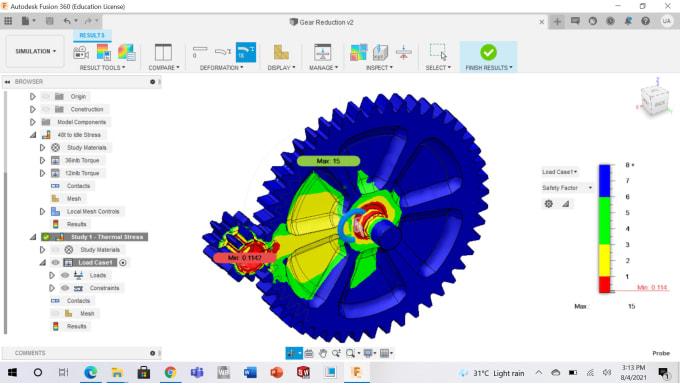Click the Display mesh visibility icon
The width and height of the screenshot is (680, 383).
[x=281, y=52]
